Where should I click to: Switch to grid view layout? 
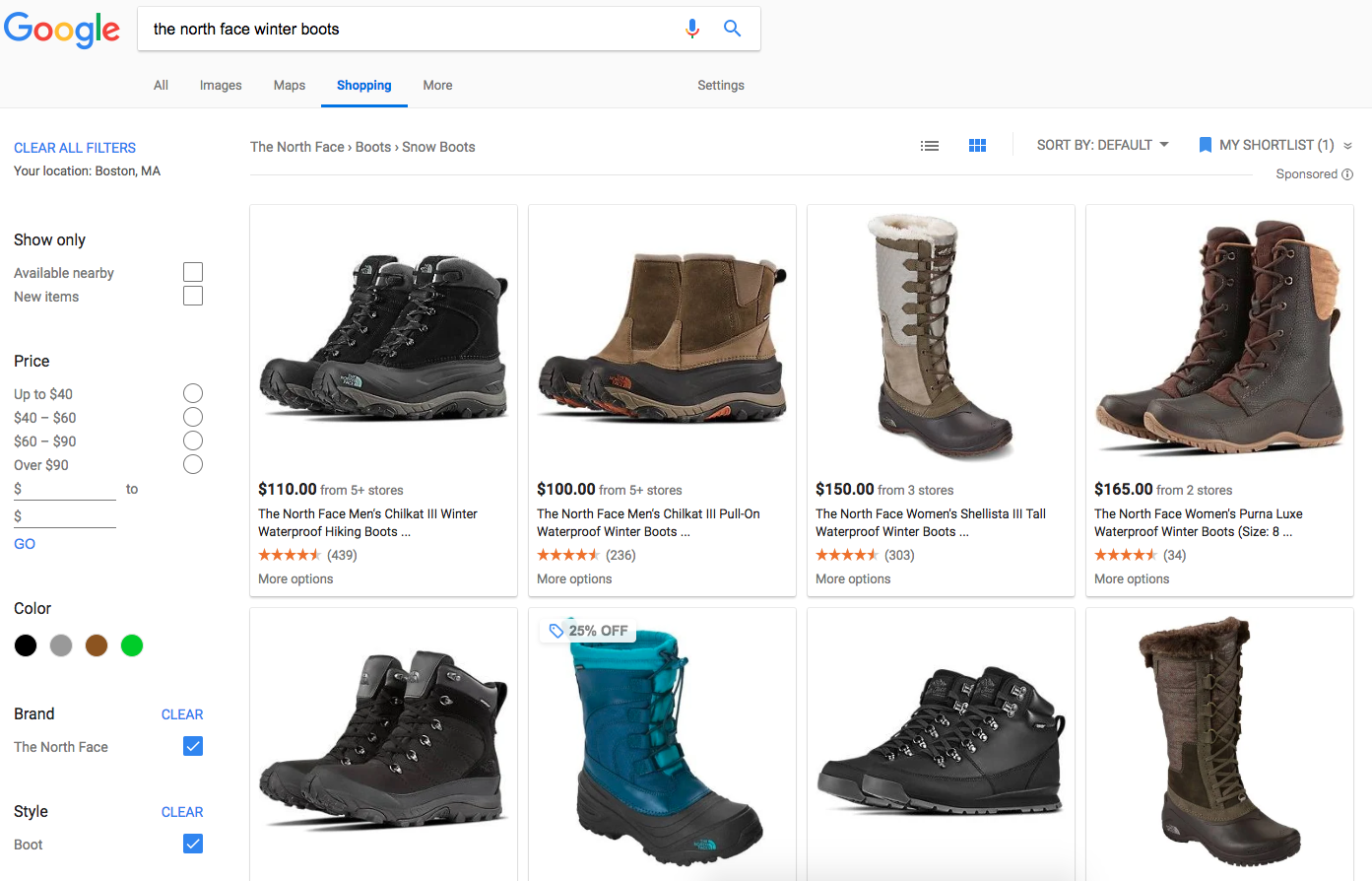coord(977,146)
